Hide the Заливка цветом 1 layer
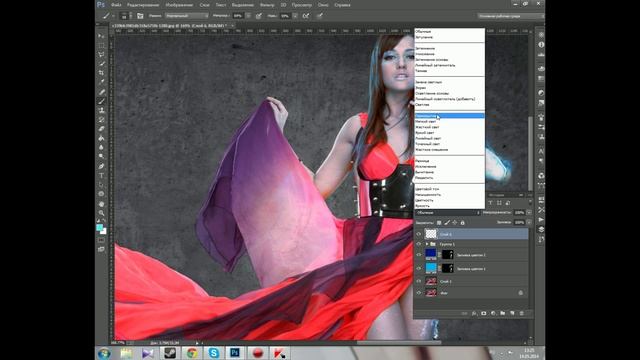The height and width of the screenshot is (360, 640). coord(419,268)
